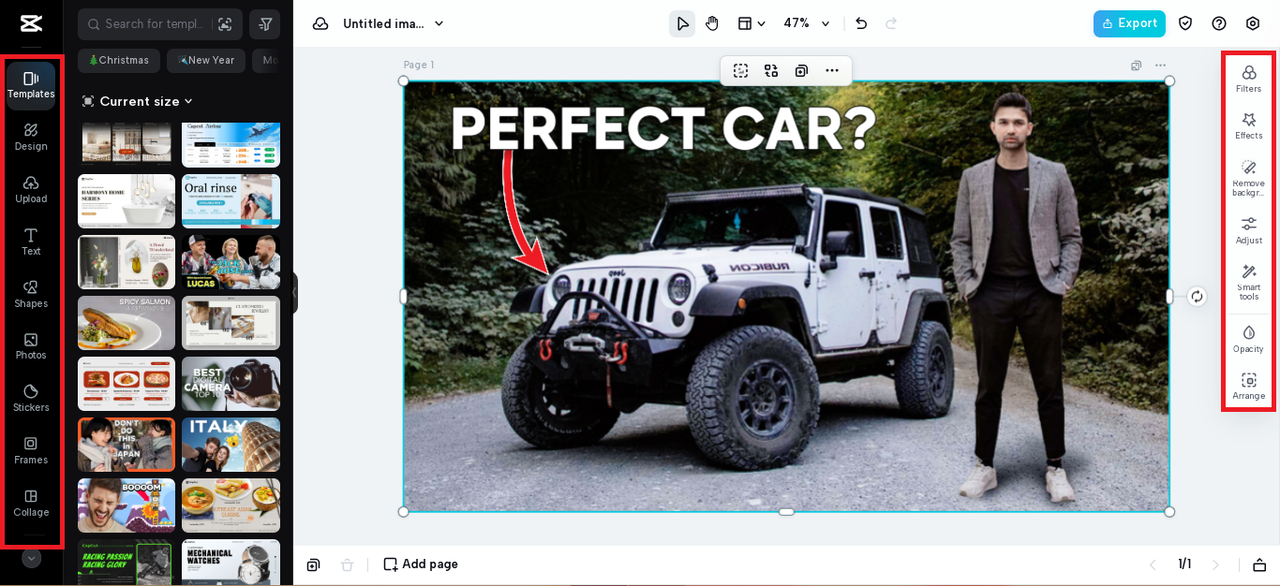Screen dimensions: 1280x586
Task: Choose the LUCAS podcast template
Action: (x=231, y=262)
